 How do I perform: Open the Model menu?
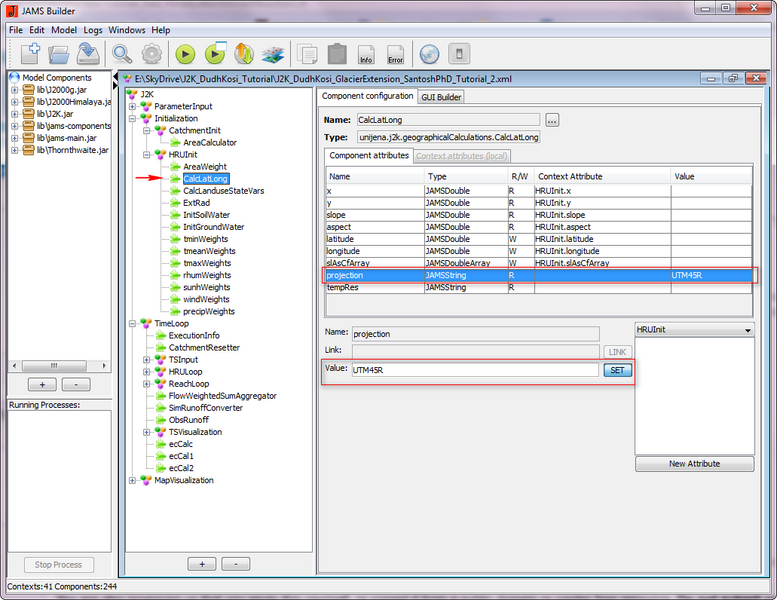pyautogui.click(x=64, y=30)
